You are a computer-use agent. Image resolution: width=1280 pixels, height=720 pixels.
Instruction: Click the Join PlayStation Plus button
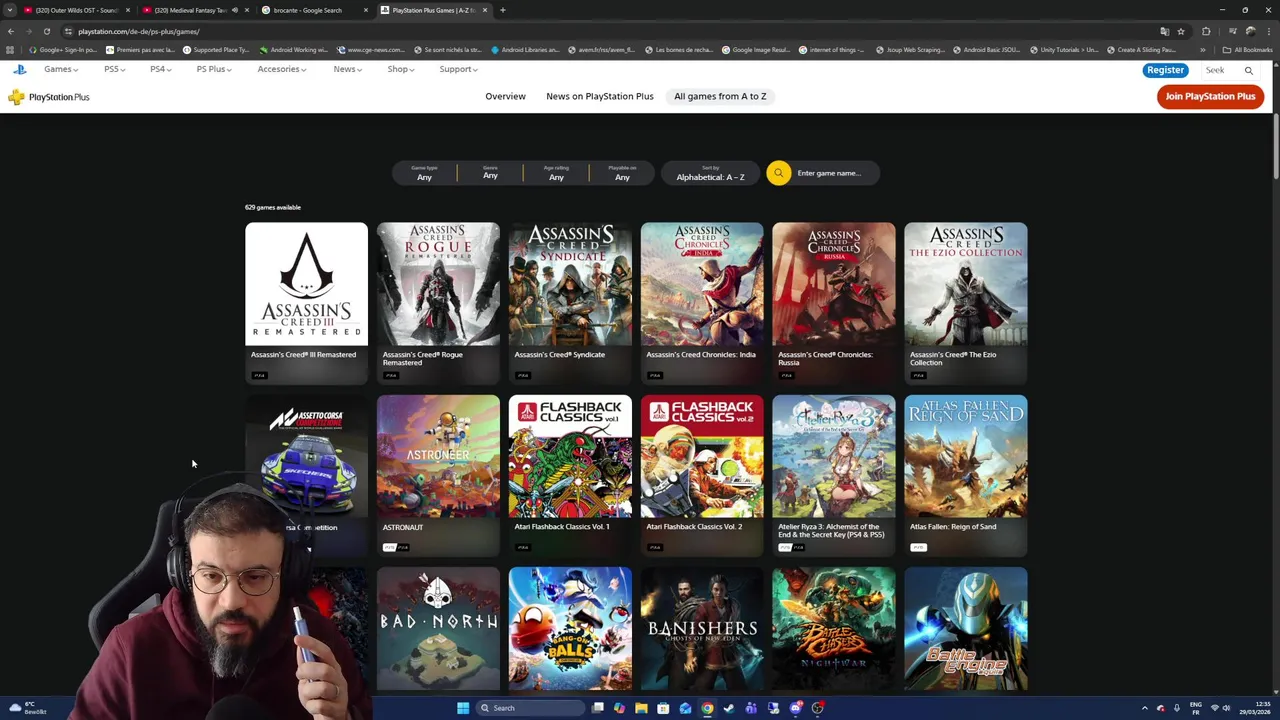click(x=1210, y=96)
